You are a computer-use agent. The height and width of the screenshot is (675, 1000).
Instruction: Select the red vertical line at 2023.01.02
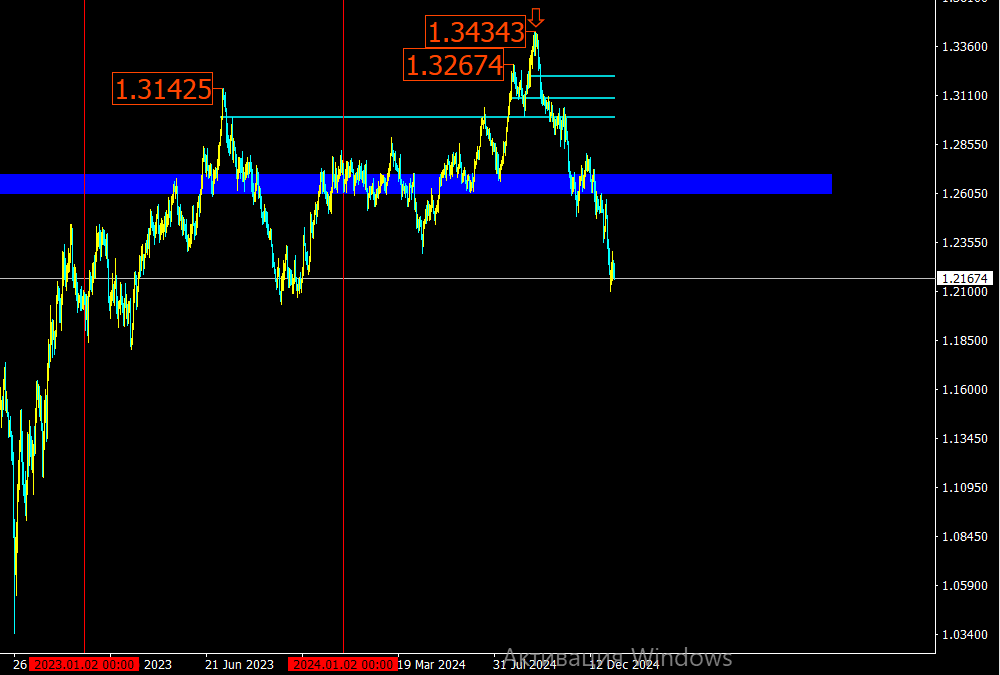[84, 325]
